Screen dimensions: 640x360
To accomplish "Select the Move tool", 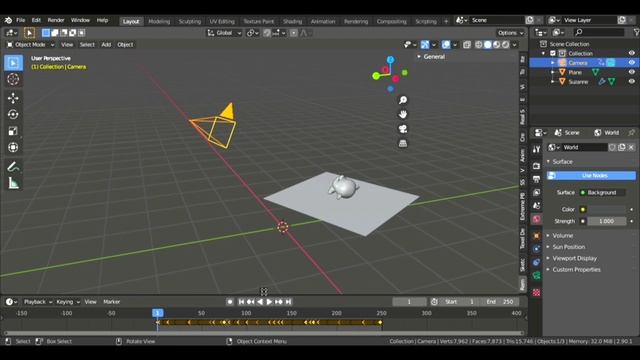I will [13, 98].
